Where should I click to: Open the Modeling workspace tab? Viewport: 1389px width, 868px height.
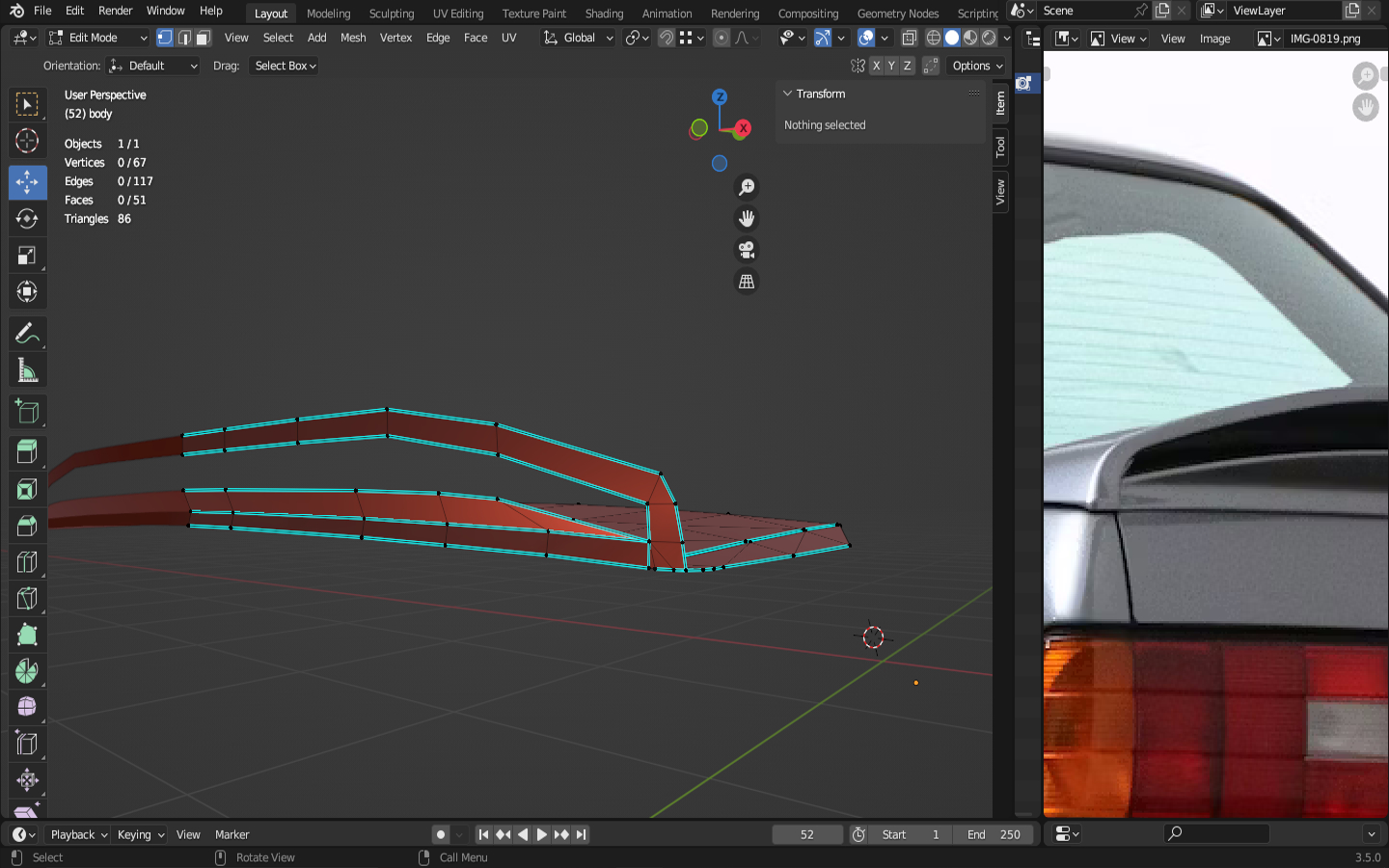328,14
